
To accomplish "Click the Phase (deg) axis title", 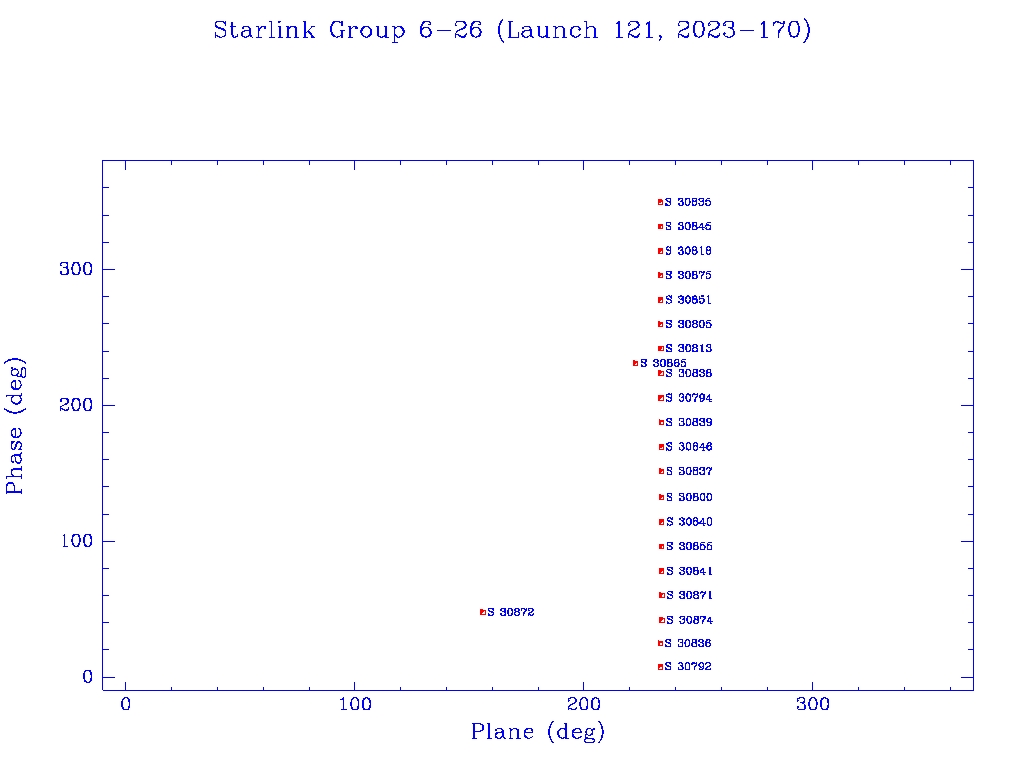I will click(15, 426).
